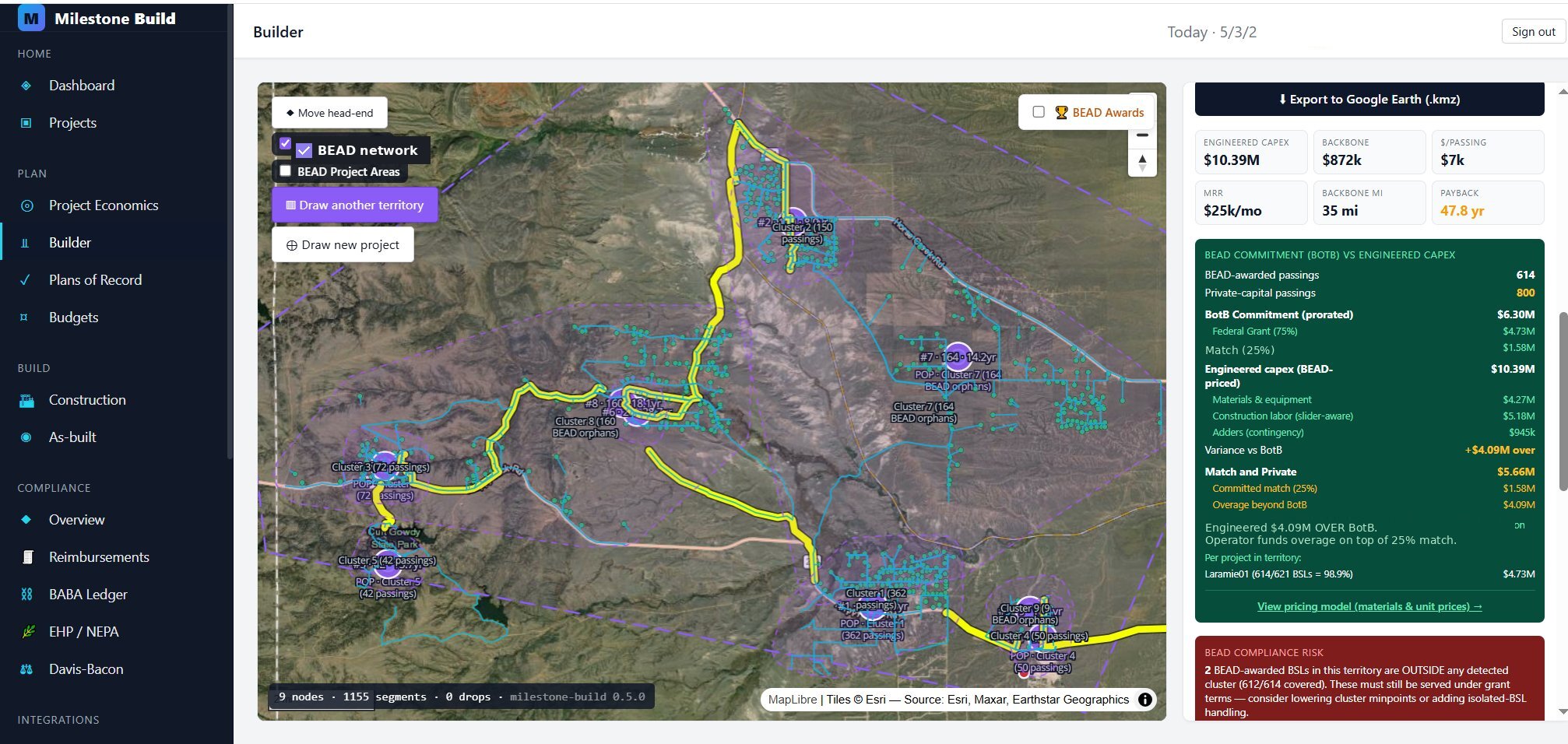Reset map bearing with compass arrow
The height and width of the screenshot is (744, 1568).
(1142, 163)
